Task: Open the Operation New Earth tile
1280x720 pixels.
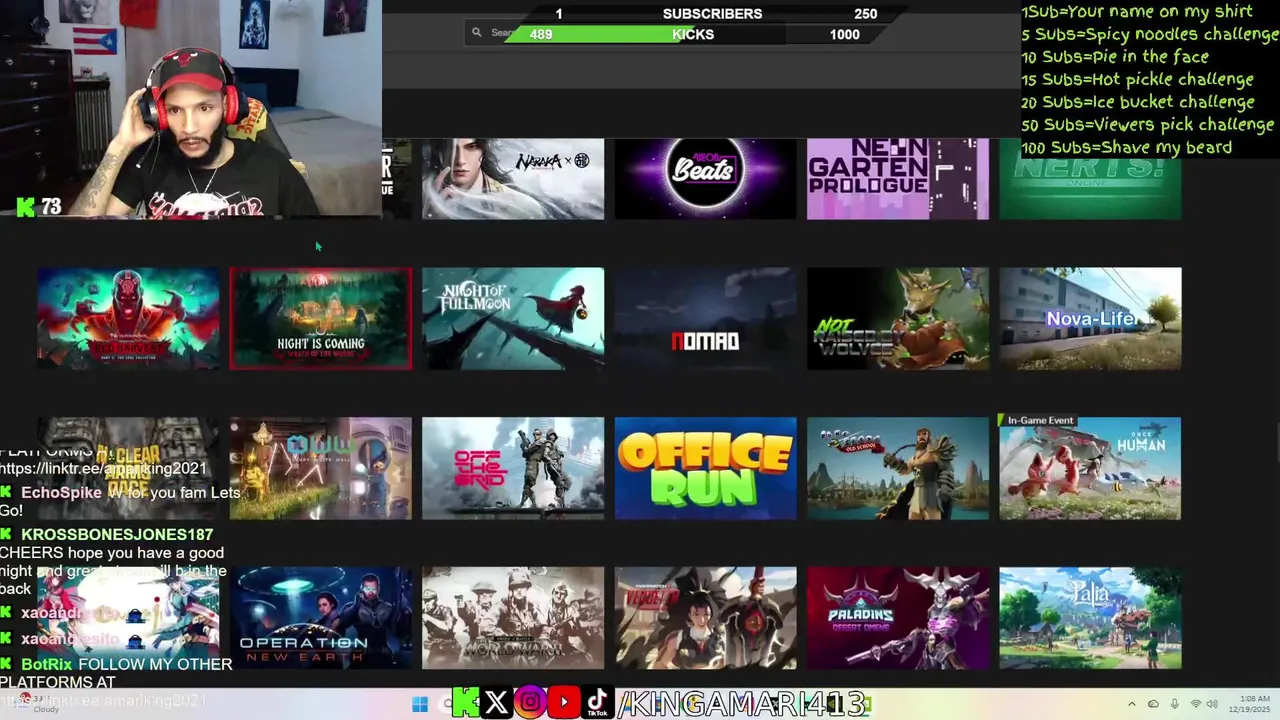Action: coord(320,618)
